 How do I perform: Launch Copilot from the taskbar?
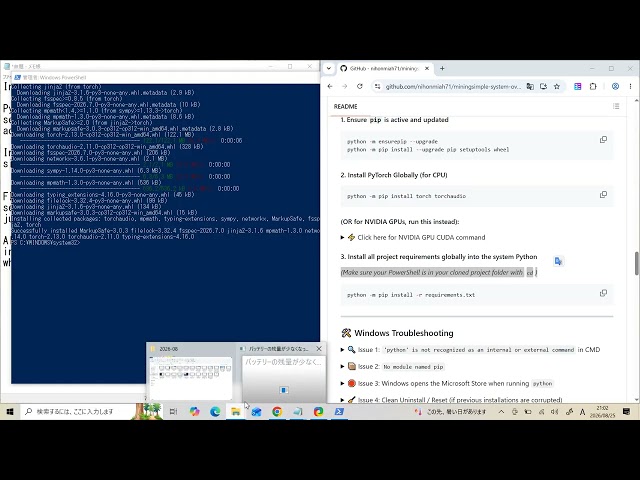tap(194, 411)
